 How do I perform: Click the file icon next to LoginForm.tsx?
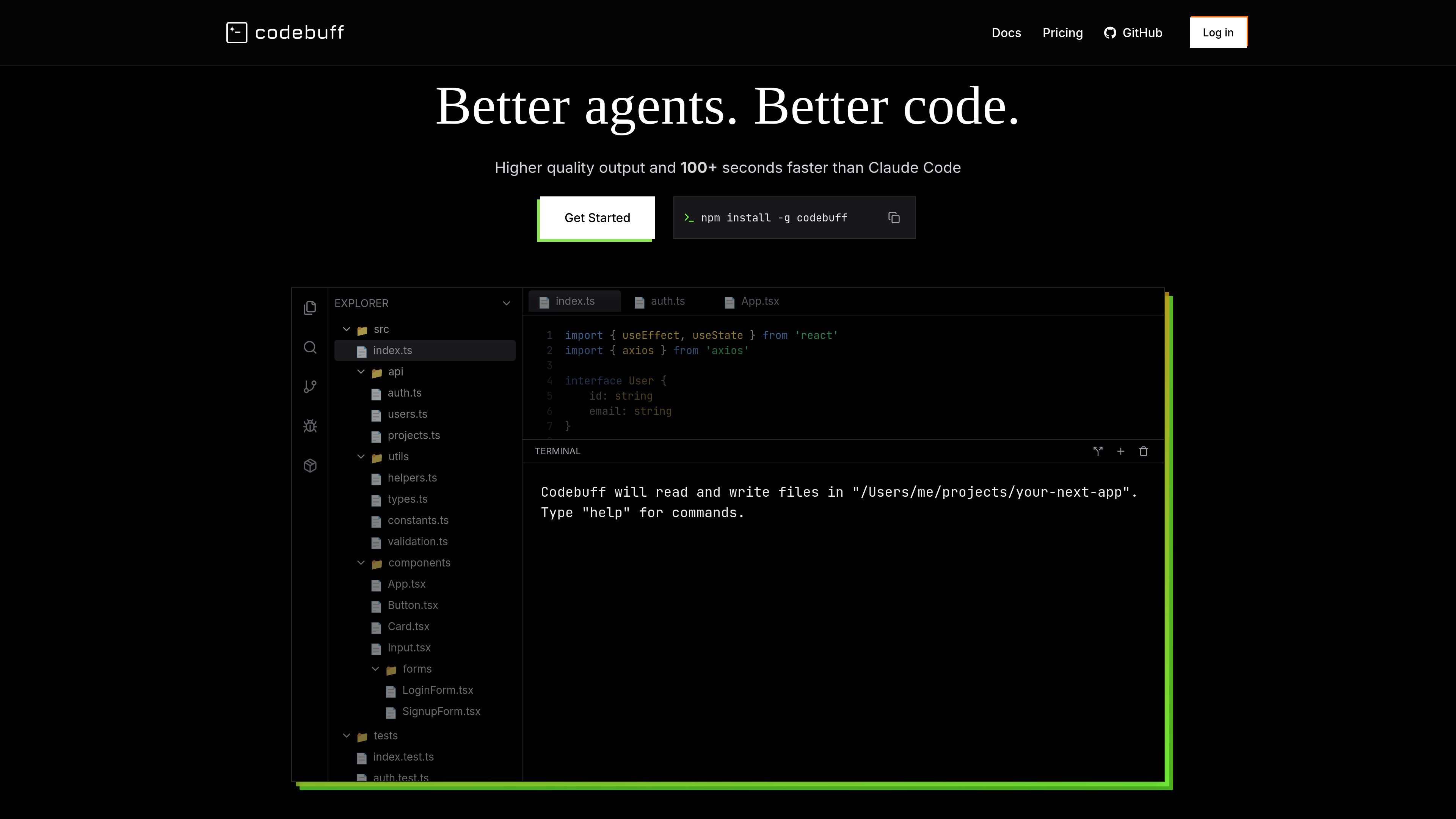point(391,691)
